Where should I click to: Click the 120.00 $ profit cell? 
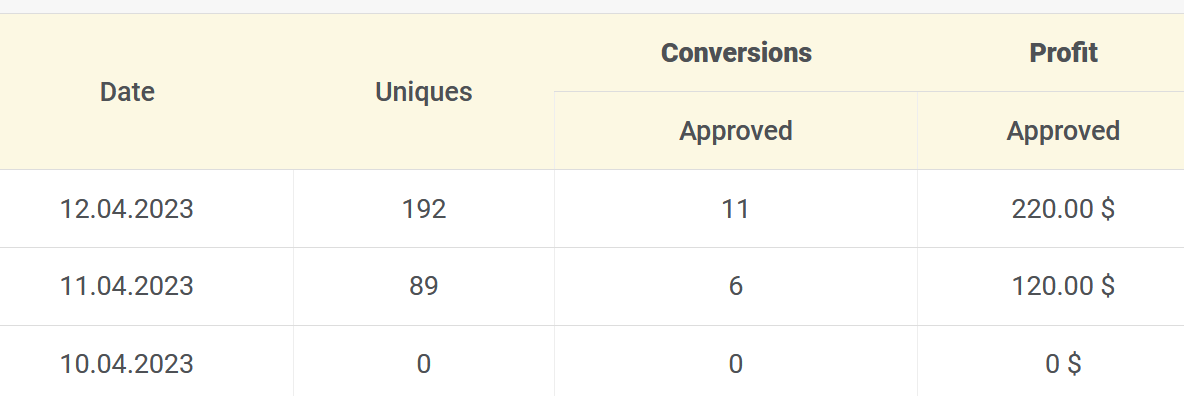point(1063,286)
